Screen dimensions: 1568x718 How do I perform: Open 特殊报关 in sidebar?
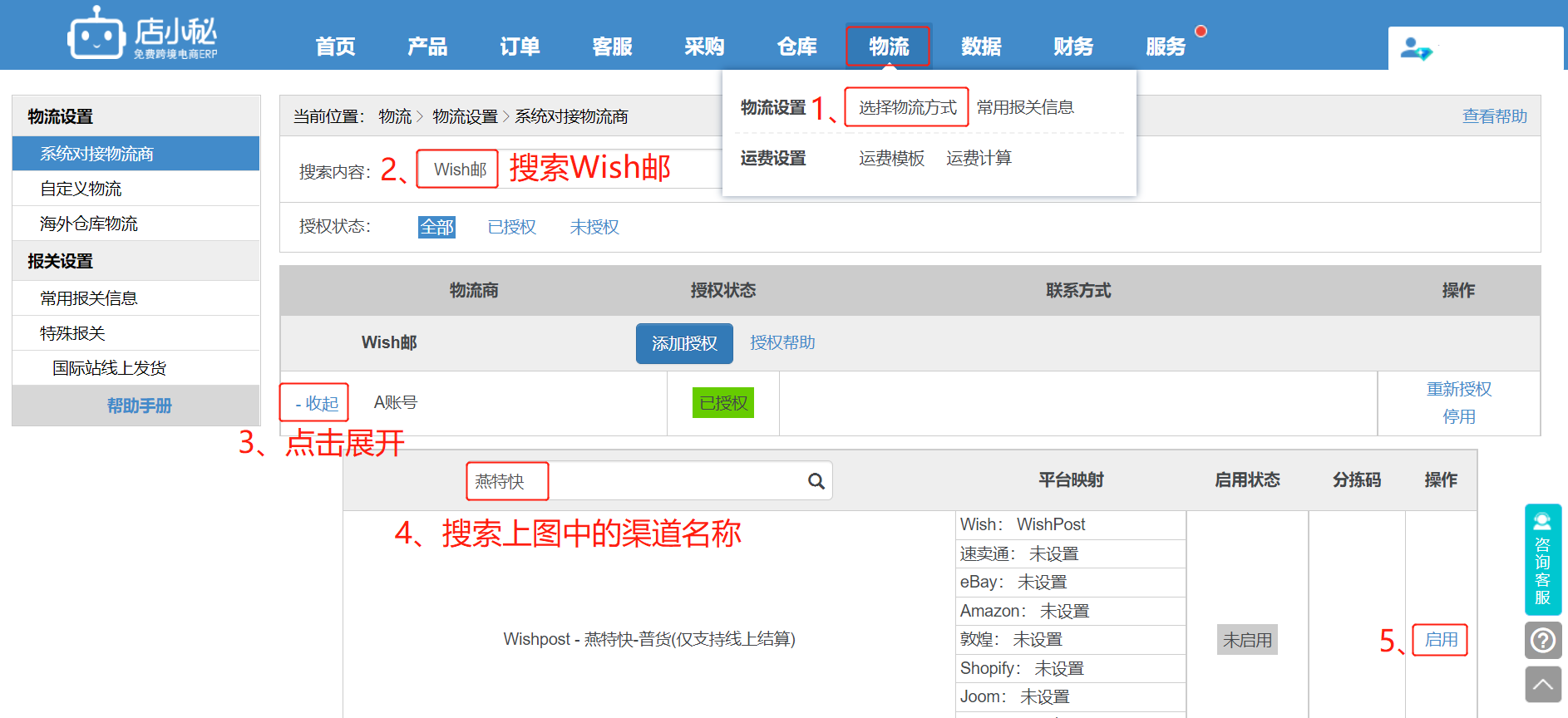pos(136,333)
